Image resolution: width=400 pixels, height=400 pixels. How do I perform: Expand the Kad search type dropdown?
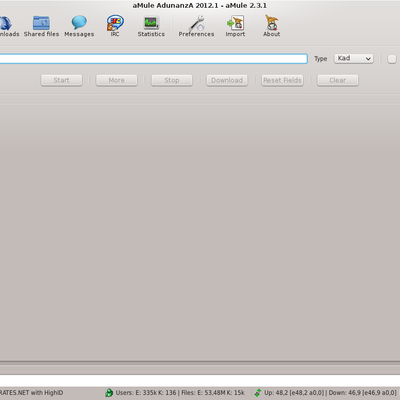354,59
